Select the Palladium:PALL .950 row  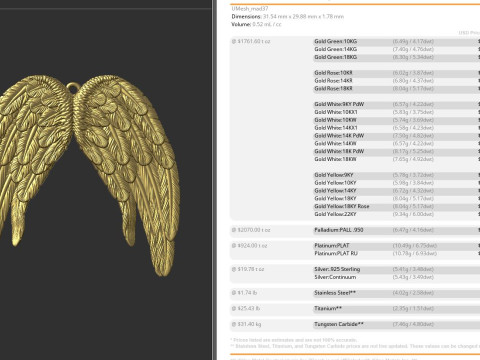pos(397,230)
